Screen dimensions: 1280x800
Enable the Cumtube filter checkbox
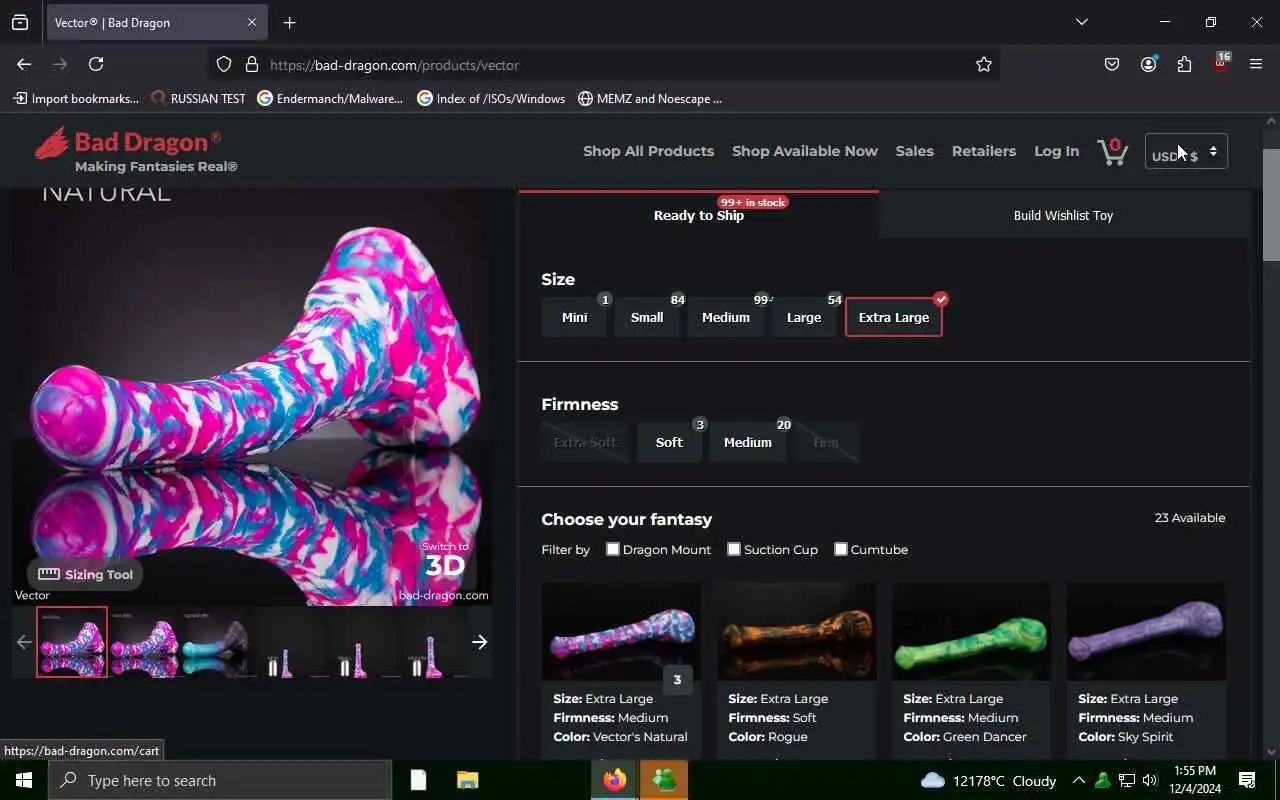pos(841,549)
